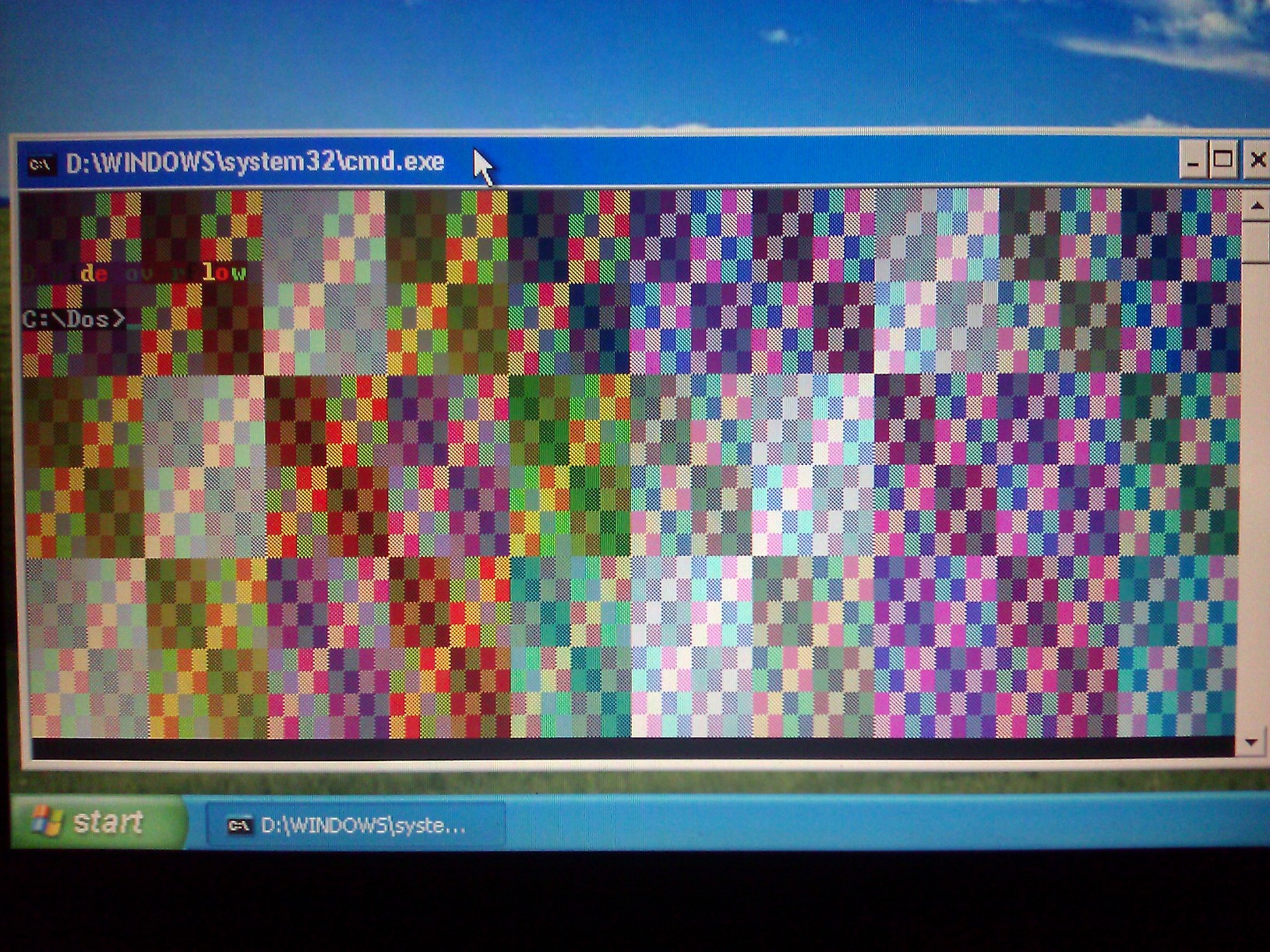
Task: Click the black strip at console bottom
Action: [x=623, y=748]
